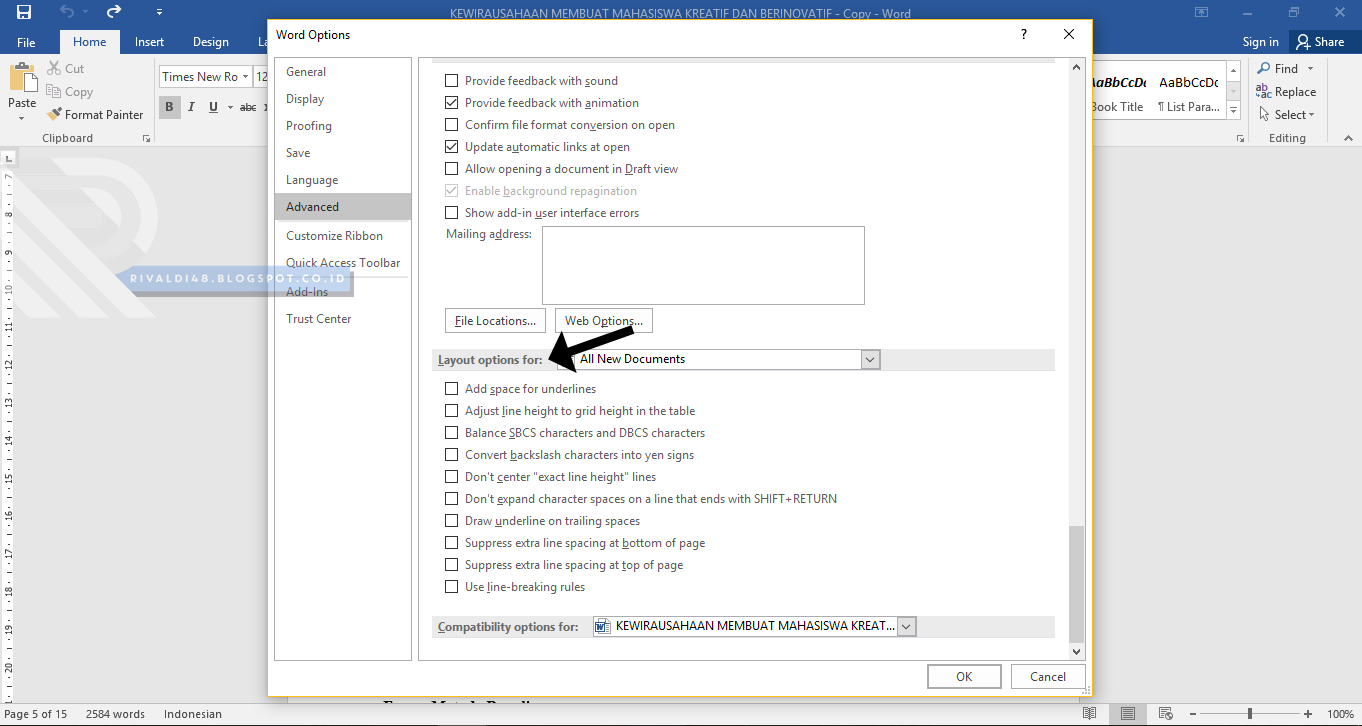Viewport: 1362px width, 726px height.
Task: Click the File Locations button
Action: (x=495, y=320)
